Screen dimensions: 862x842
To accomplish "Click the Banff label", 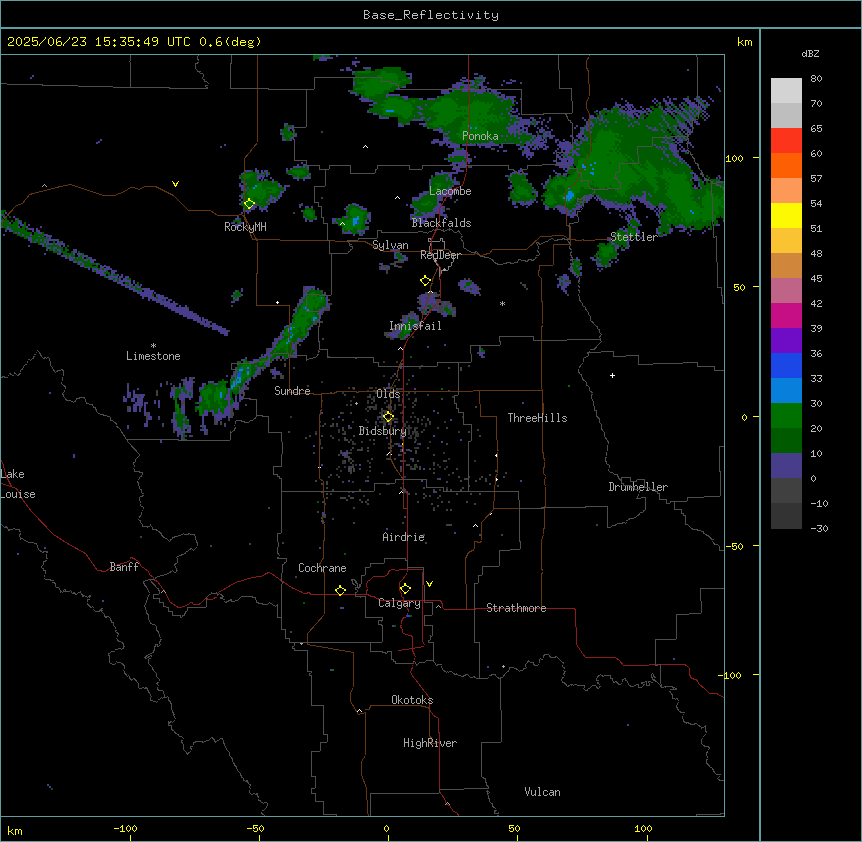I will [x=124, y=567].
